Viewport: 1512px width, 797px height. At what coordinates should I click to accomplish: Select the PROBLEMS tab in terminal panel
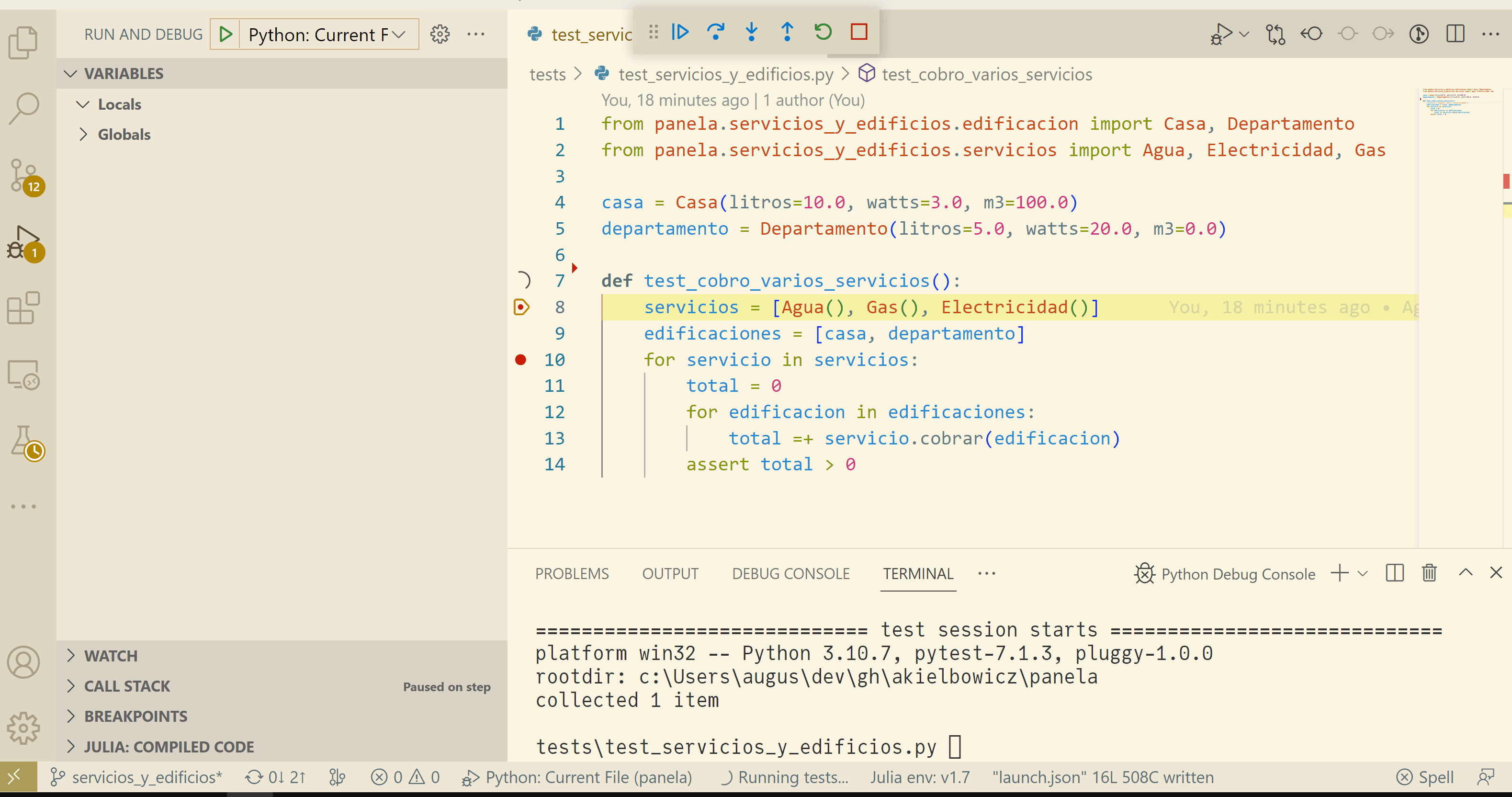click(572, 573)
